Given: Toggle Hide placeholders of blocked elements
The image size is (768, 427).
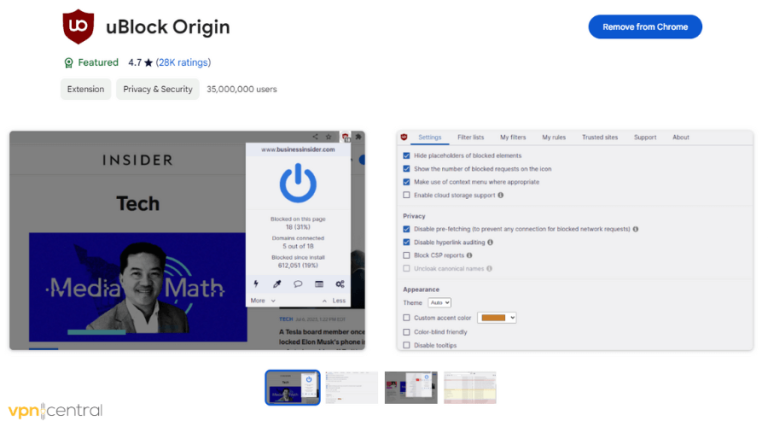Looking at the screenshot, I should tap(407, 156).
